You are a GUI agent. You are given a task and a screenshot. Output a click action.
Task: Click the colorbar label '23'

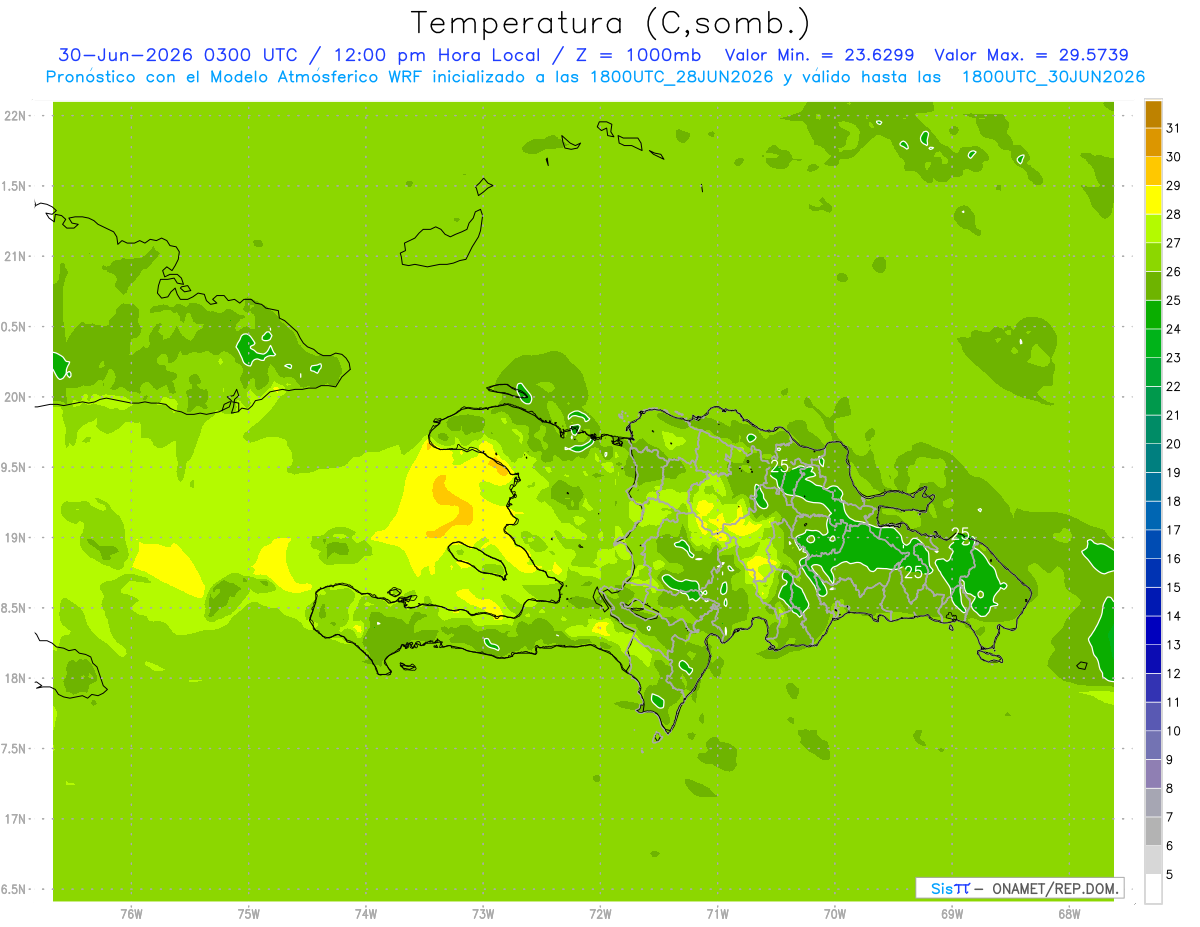1174,358
